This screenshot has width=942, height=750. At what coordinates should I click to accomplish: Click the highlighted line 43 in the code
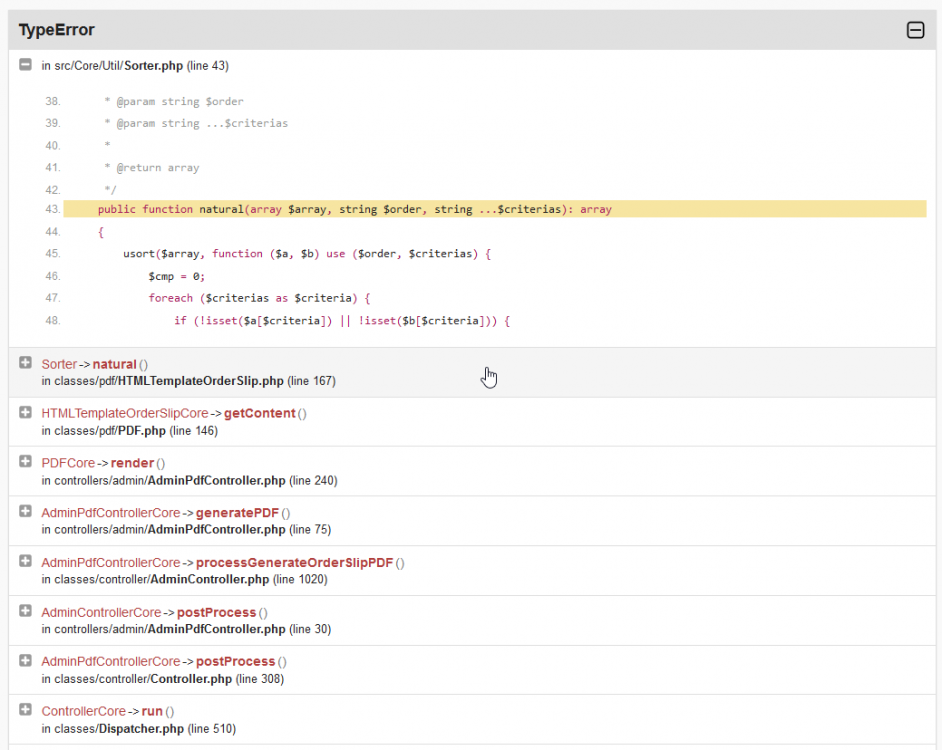[x=350, y=209]
